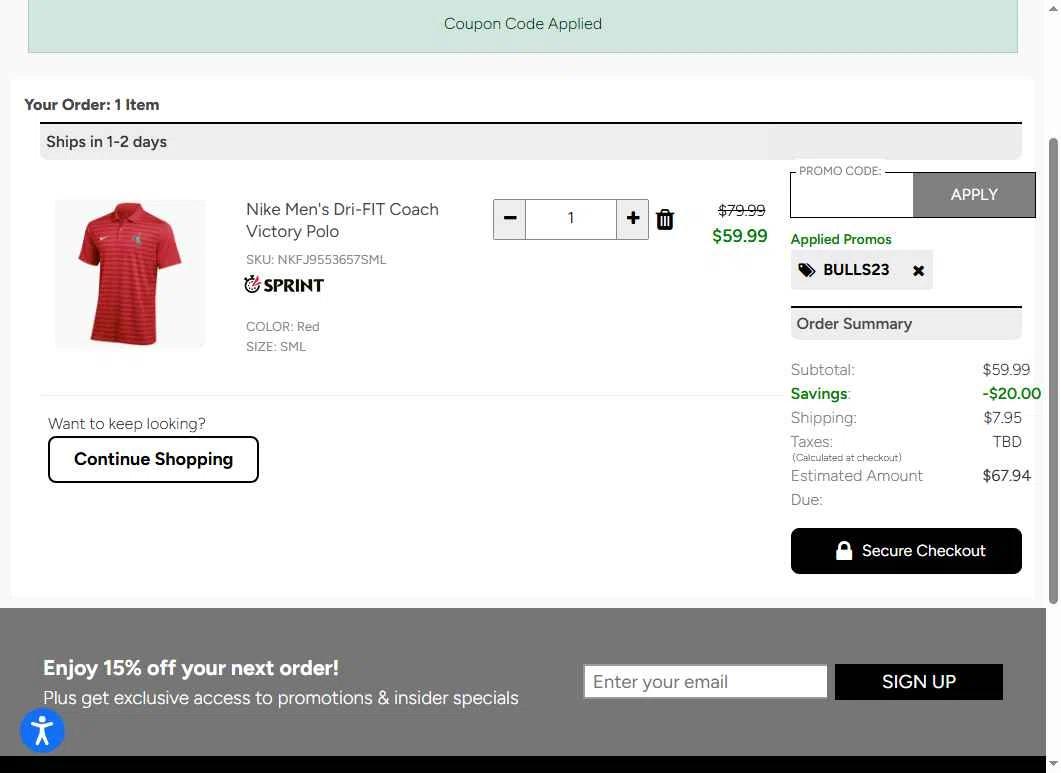Click the Applied Promos label

pyautogui.click(x=841, y=239)
